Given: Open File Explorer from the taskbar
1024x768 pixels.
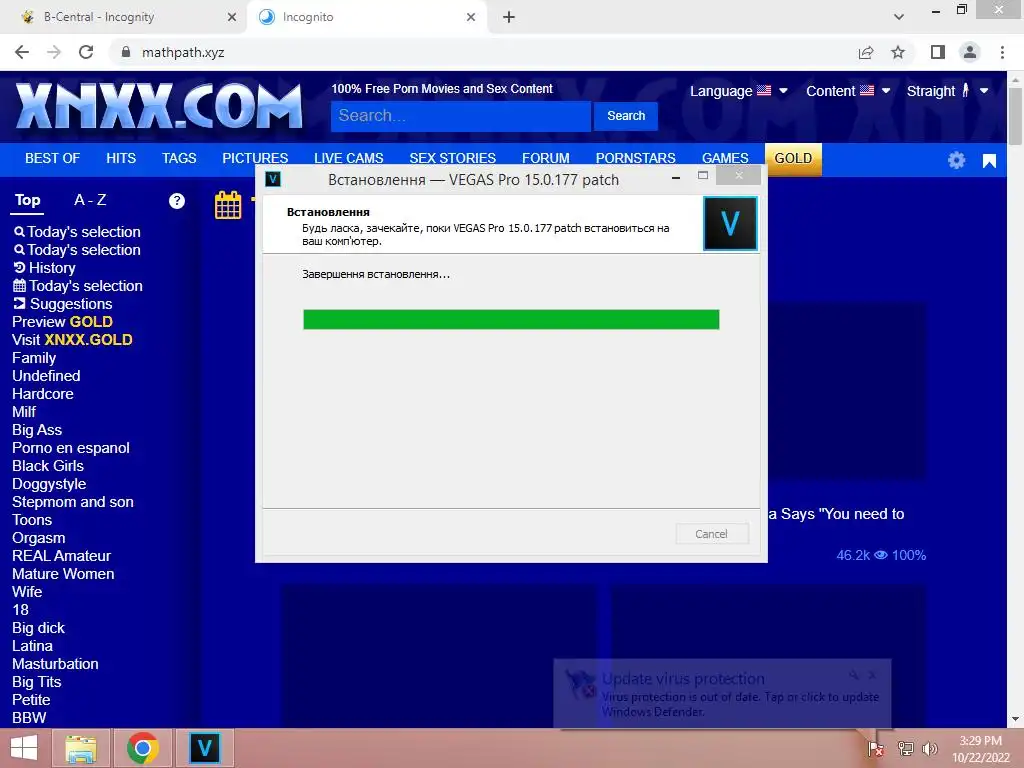Looking at the screenshot, I should click(81, 748).
